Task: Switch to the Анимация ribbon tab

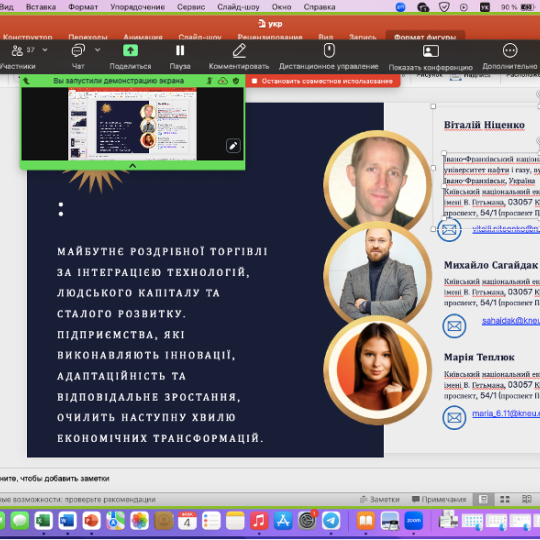Action: pos(143,37)
